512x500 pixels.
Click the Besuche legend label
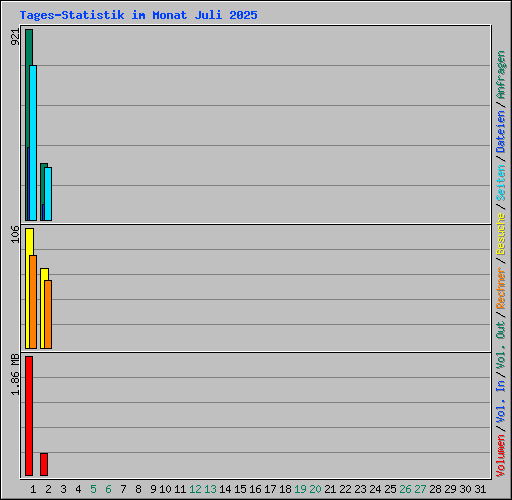point(501,234)
